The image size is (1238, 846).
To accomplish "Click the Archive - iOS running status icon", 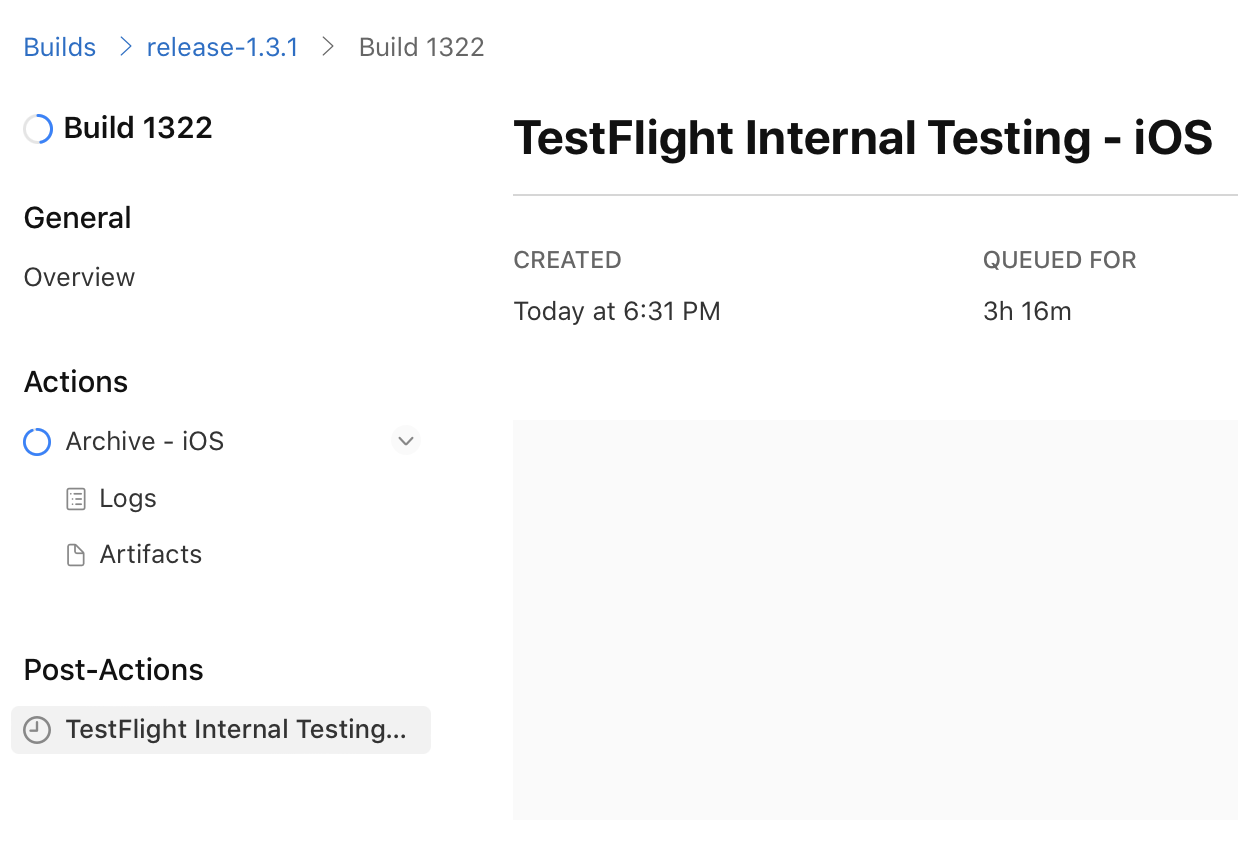I will (x=37, y=442).
